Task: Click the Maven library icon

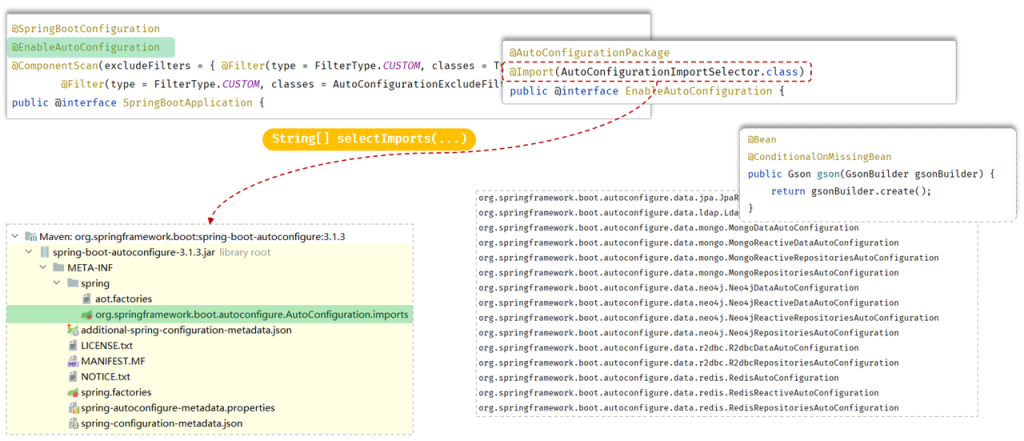Action: click(29, 237)
